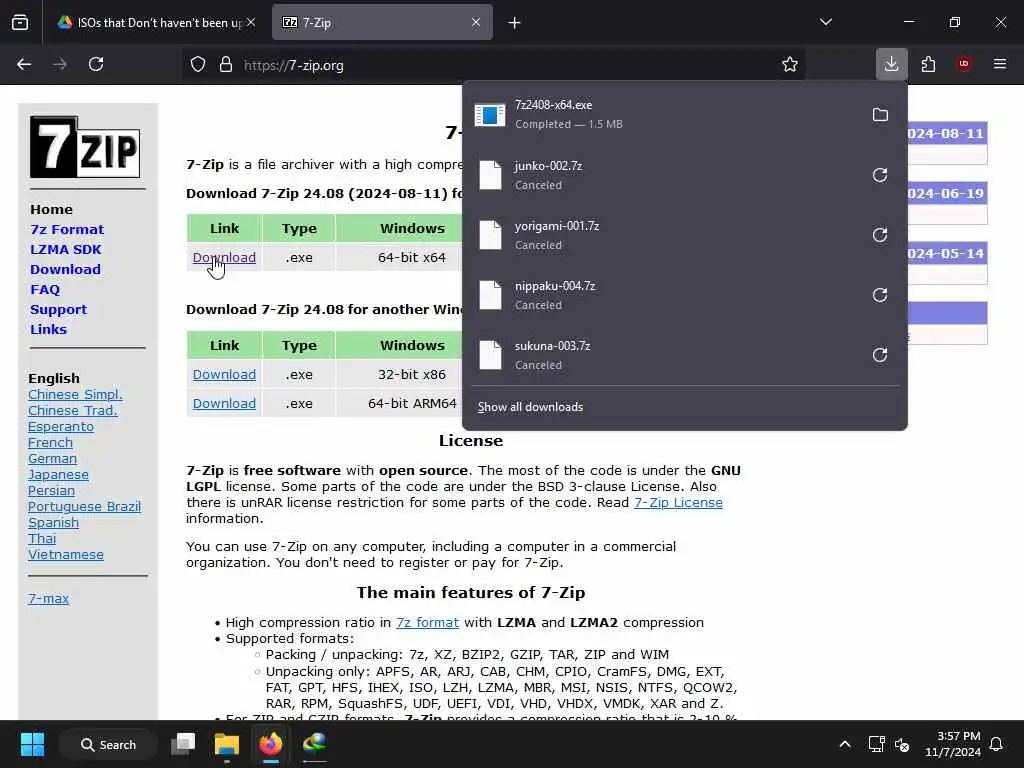Switch language to French
This screenshot has width=1024, height=768.
(x=50, y=443)
